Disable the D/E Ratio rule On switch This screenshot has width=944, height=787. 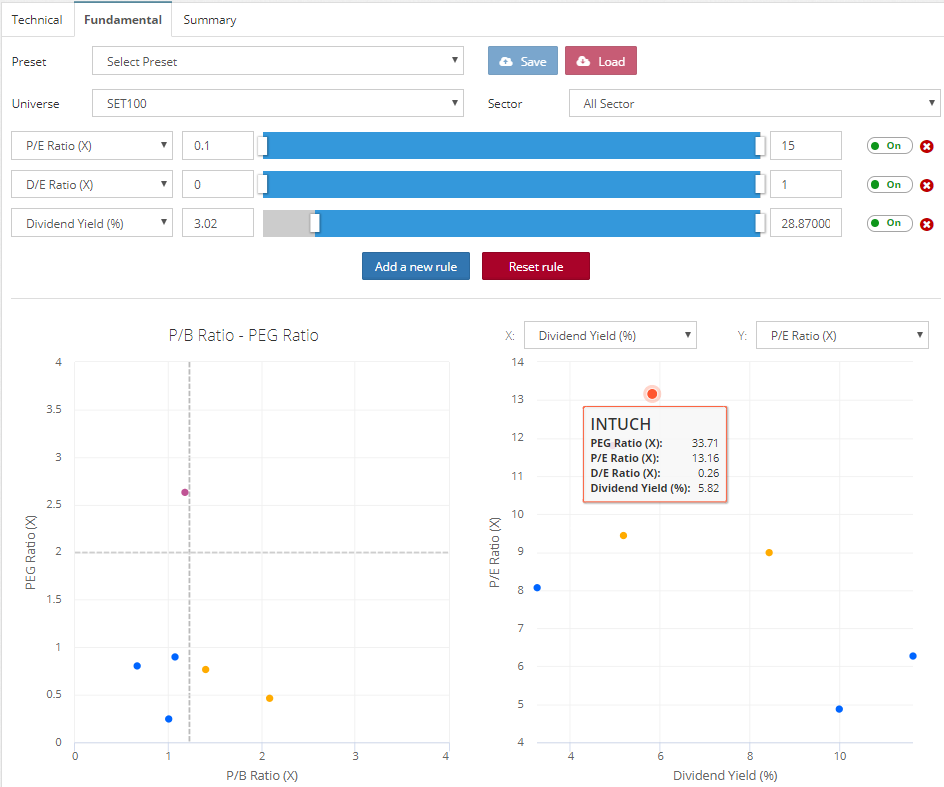(889, 185)
